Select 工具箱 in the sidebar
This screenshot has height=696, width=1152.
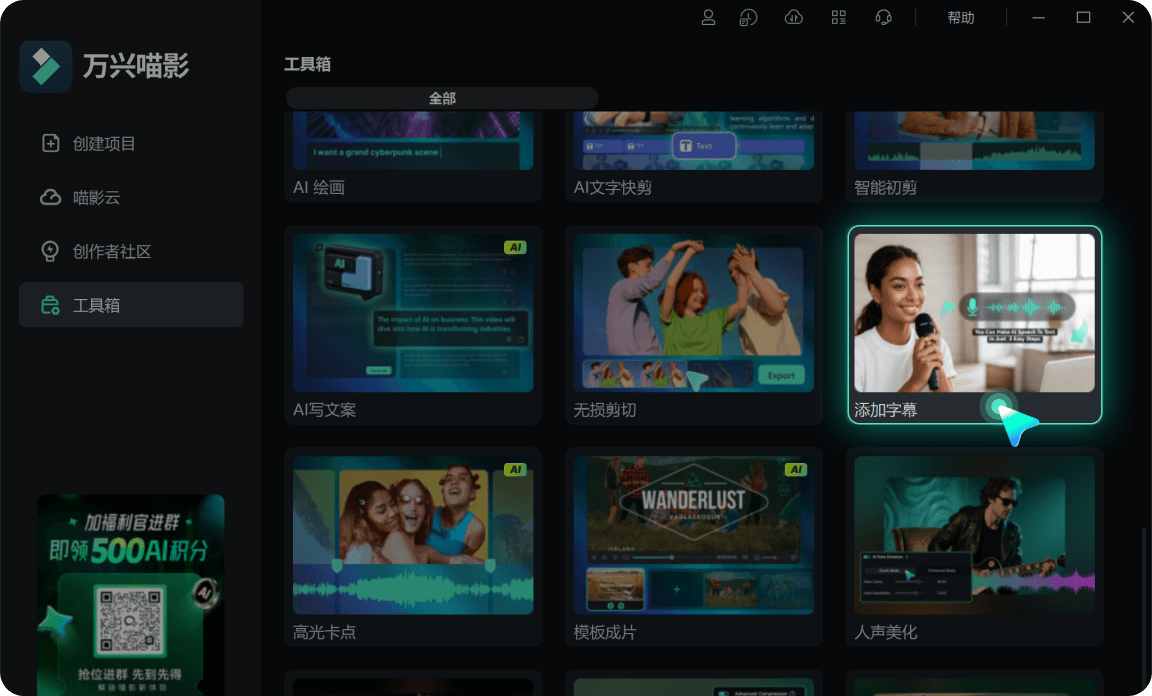pos(131,304)
